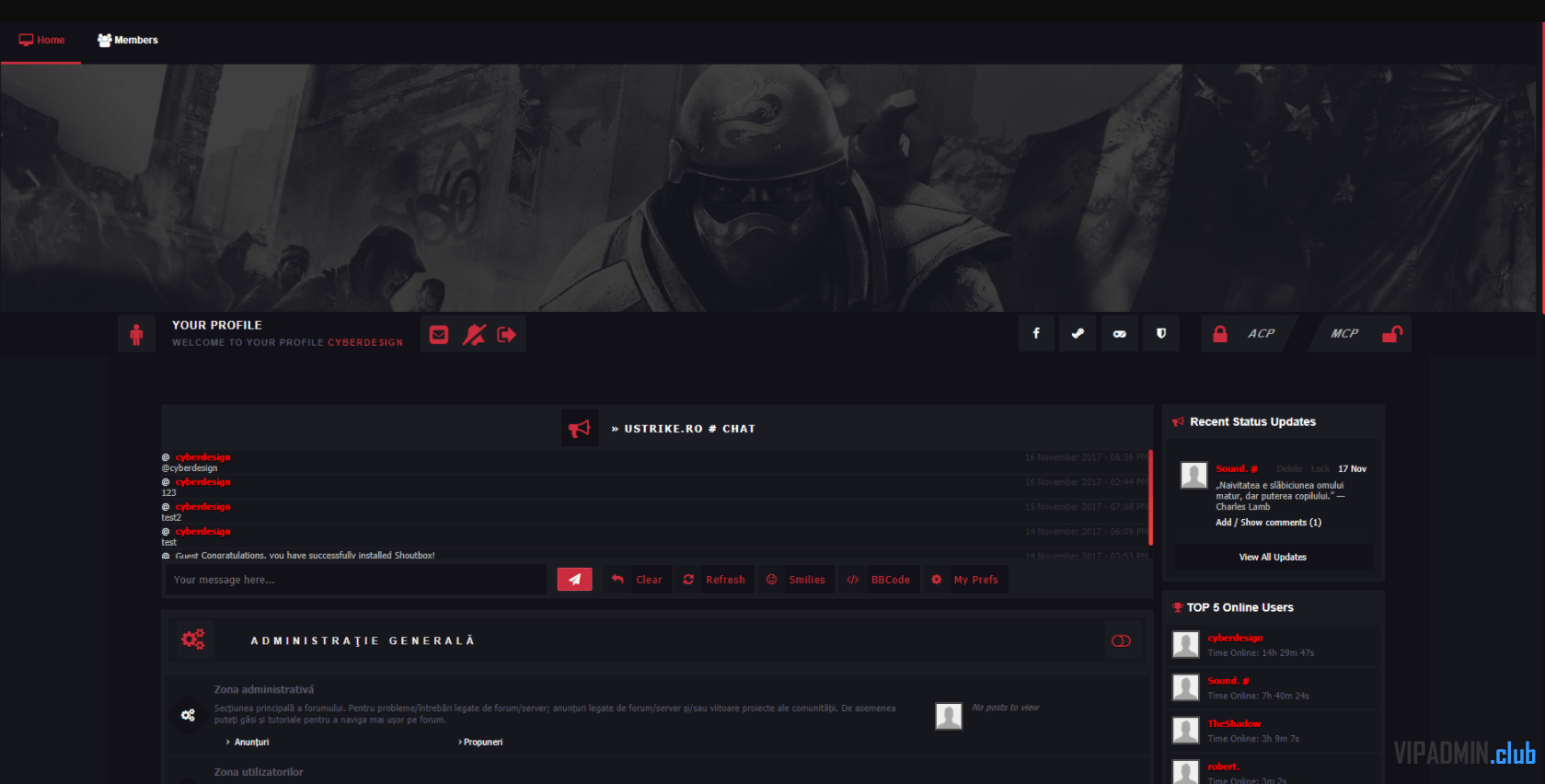Open the Anunțuri subforum

251,742
